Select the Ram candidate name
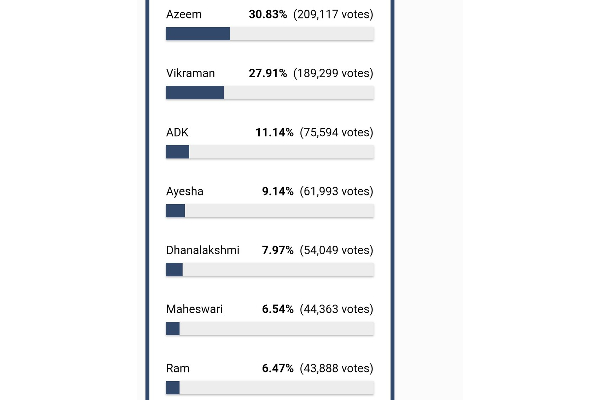600x400 pixels. pos(177,368)
